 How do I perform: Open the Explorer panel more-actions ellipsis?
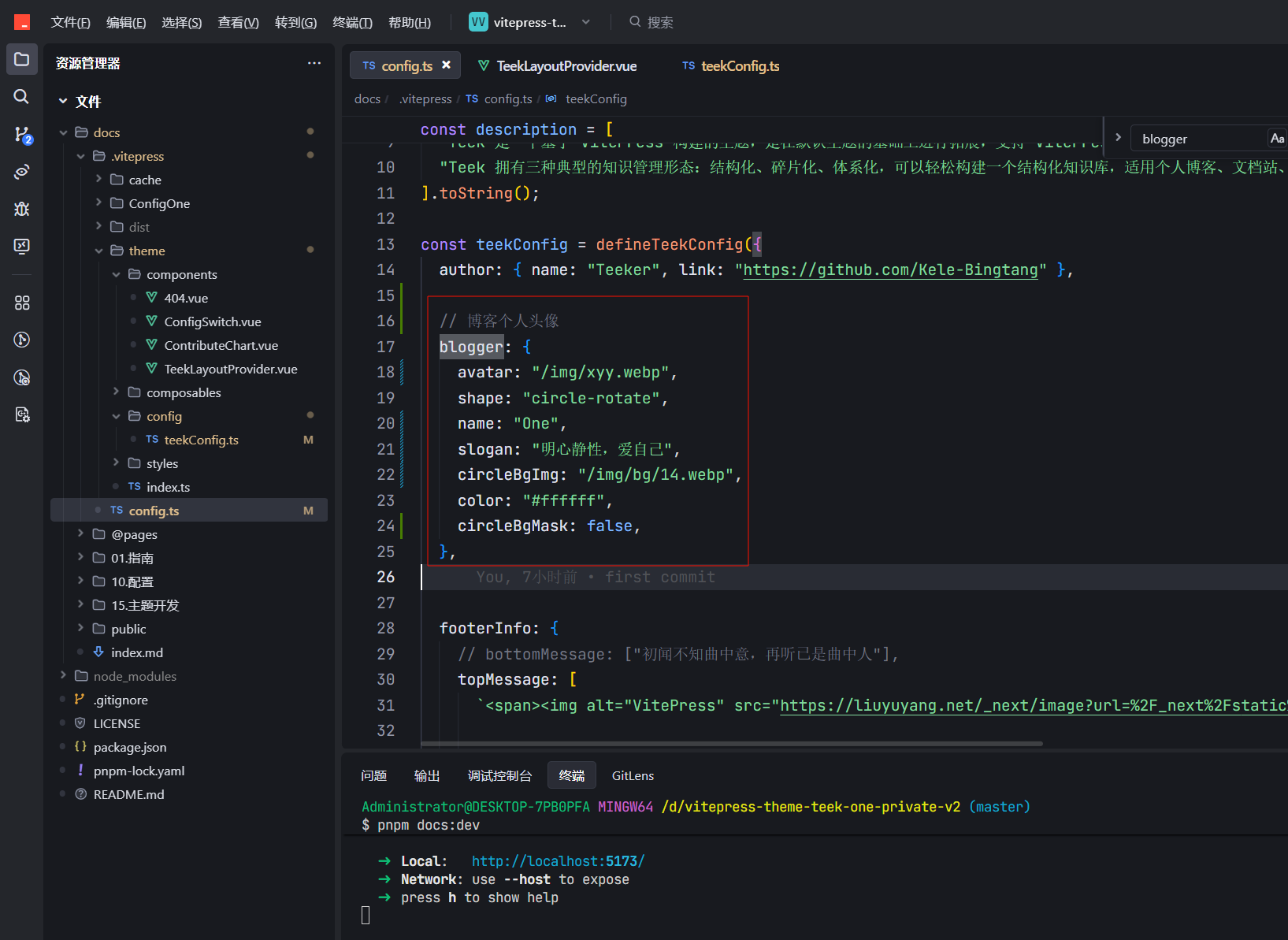[x=314, y=63]
